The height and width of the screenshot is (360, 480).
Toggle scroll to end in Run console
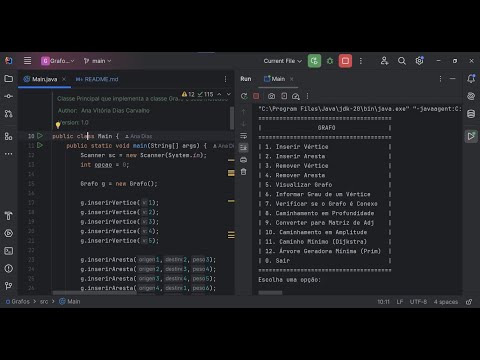pos(244,148)
